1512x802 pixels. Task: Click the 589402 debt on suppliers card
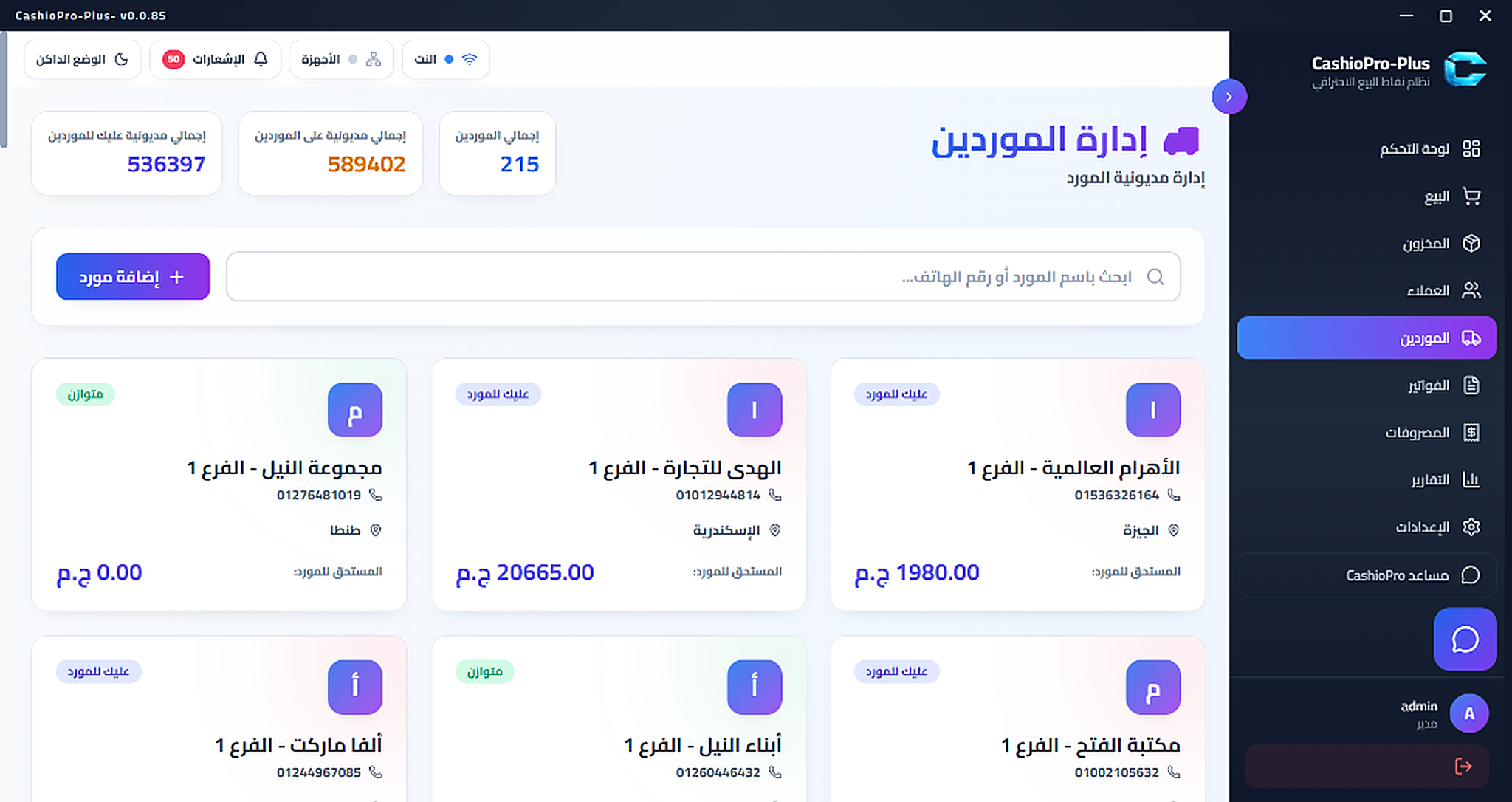click(x=330, y=153)
